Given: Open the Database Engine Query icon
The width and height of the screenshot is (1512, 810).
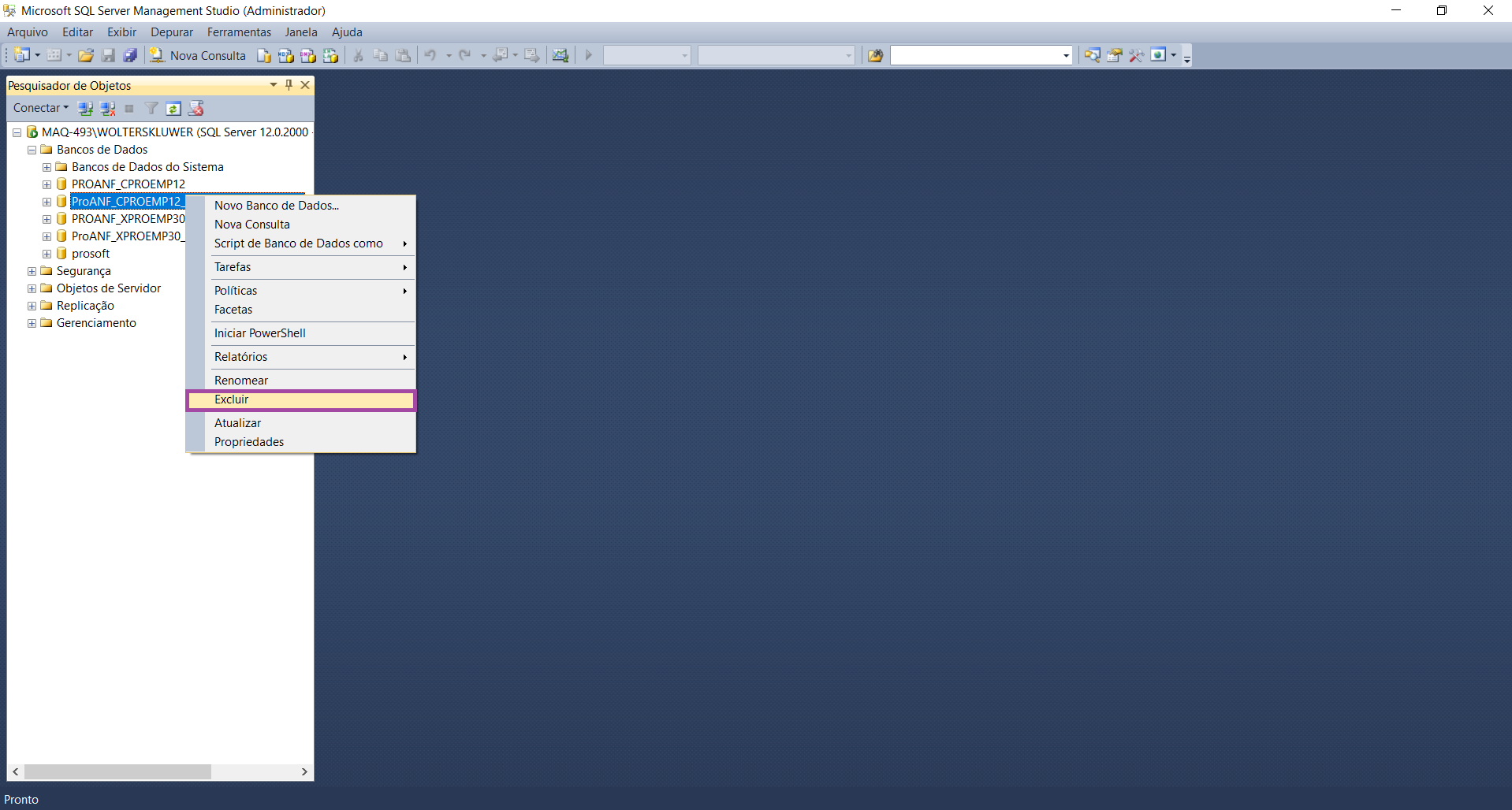Looking at the screenshot, I should tap(264, 55).
